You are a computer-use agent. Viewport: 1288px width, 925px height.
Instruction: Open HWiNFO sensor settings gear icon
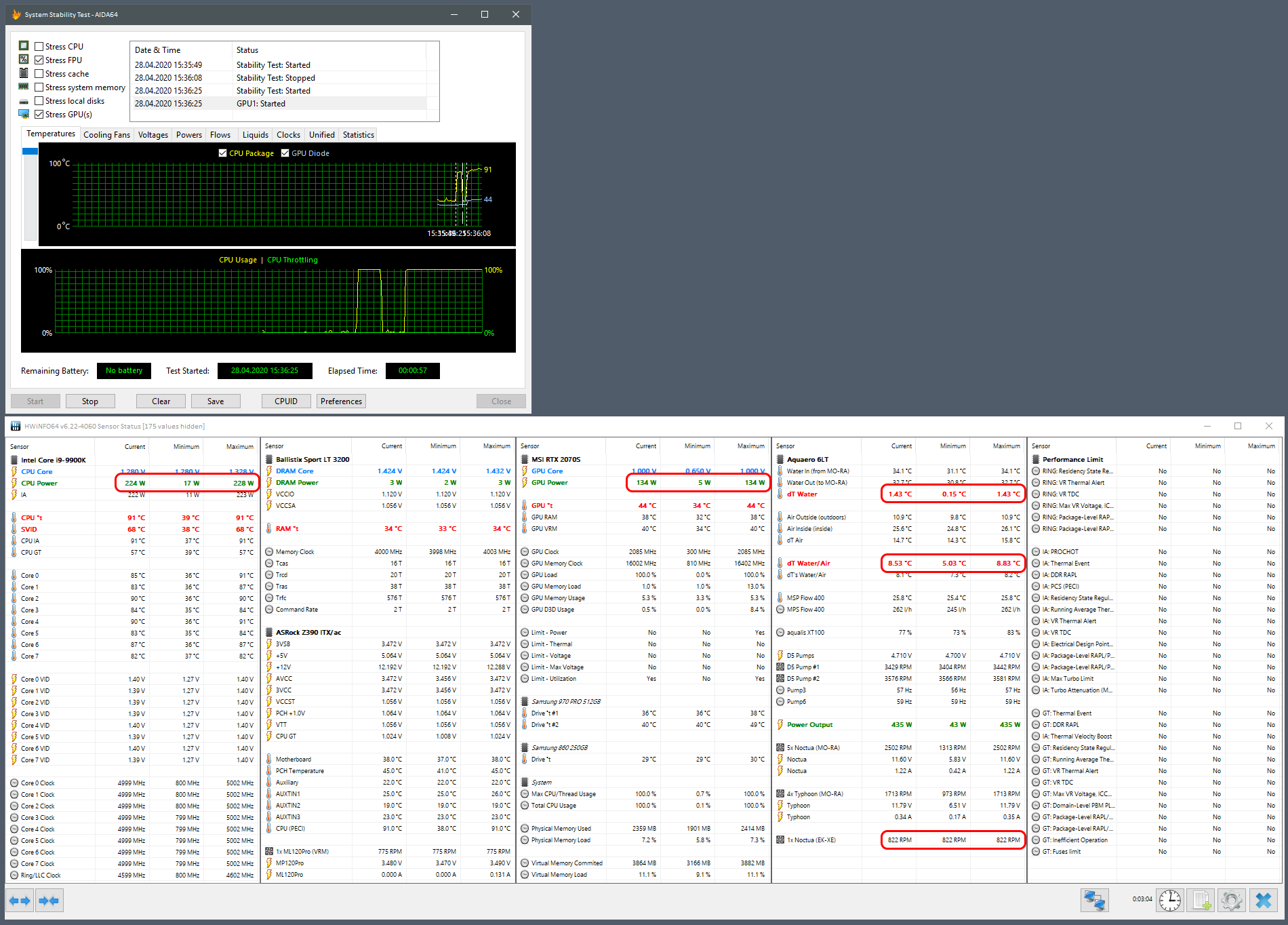(x=1232, y=900)
